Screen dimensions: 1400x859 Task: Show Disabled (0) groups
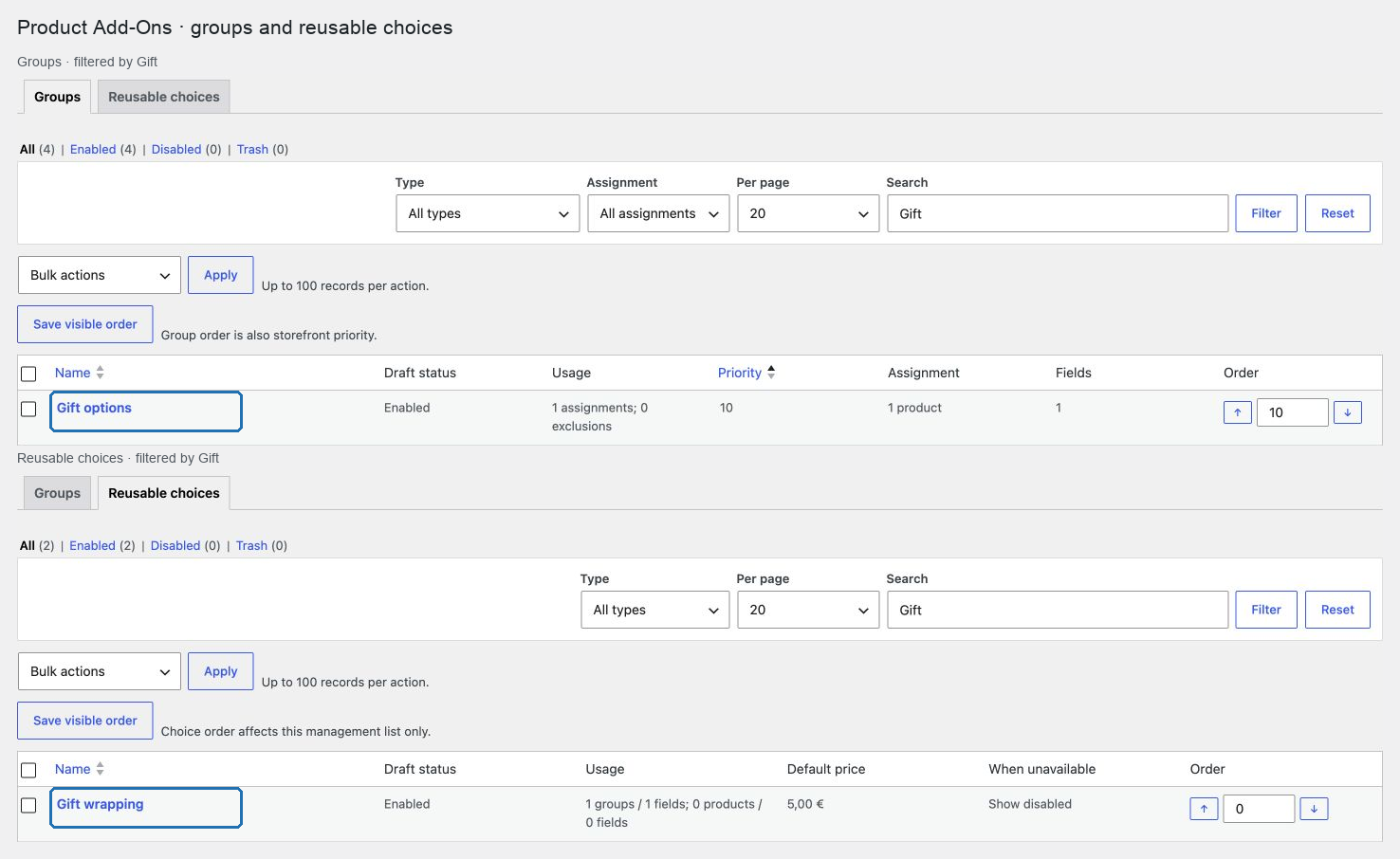click(x=176, y=149)
